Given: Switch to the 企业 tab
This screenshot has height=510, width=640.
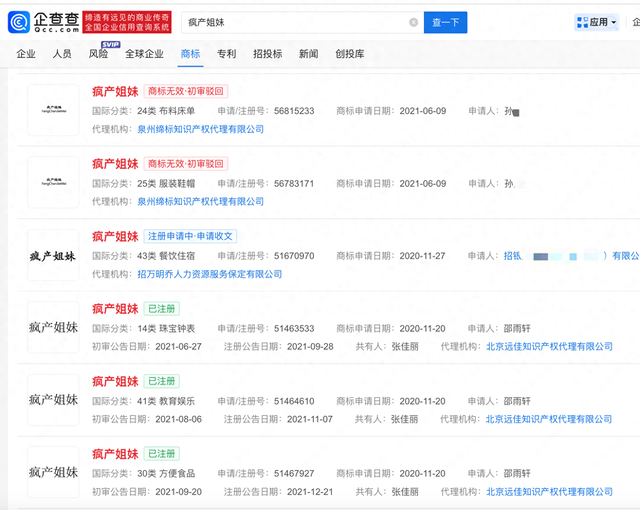Looking at the screenshot, I should point(26,54).
